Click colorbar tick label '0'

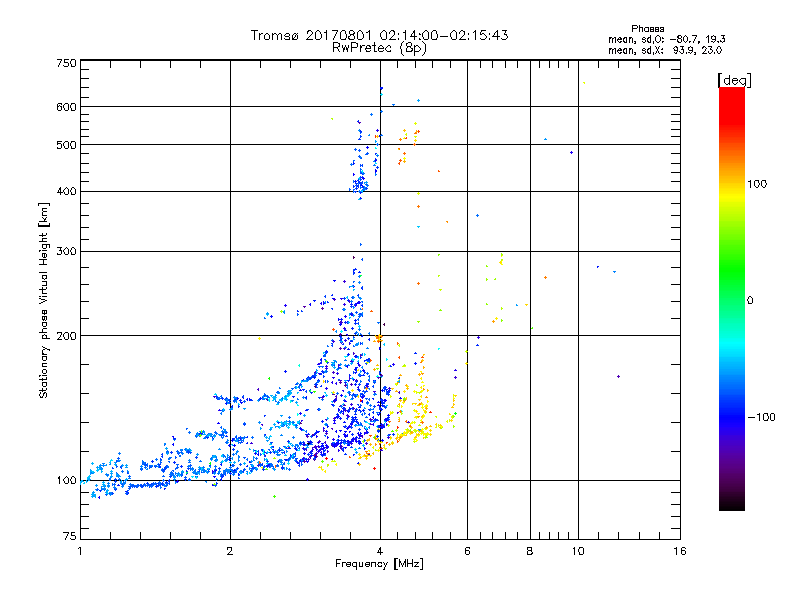[750, 300]
